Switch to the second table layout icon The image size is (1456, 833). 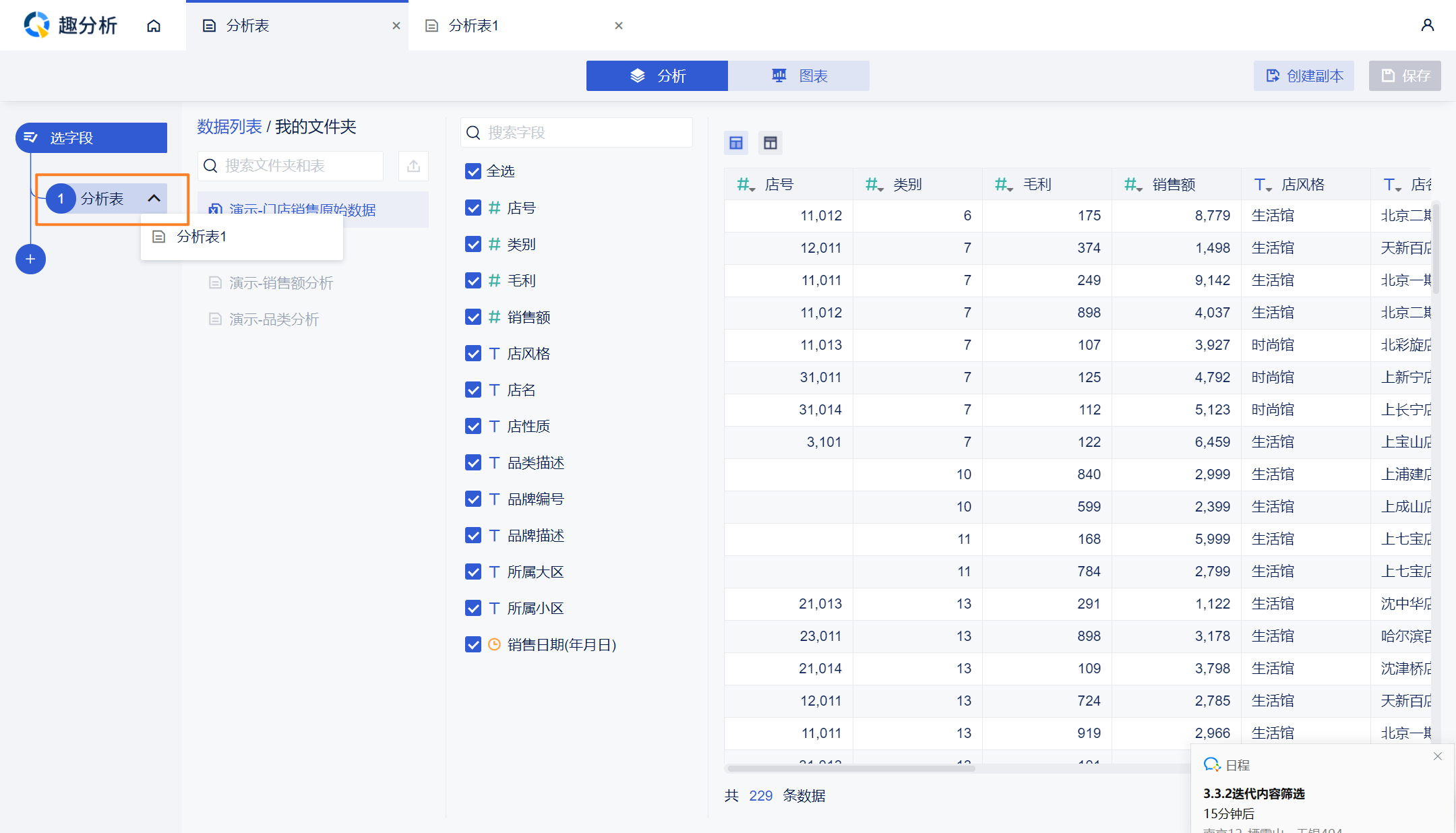tap(770, 143)
